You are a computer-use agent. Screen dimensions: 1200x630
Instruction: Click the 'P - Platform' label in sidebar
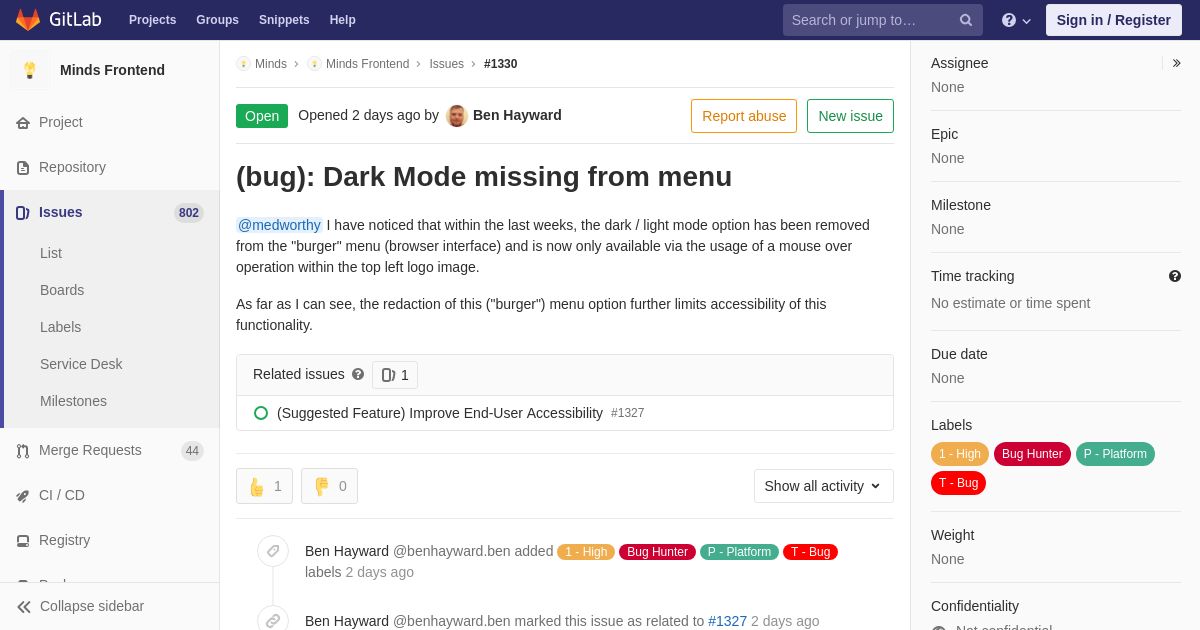[1115, 454]
